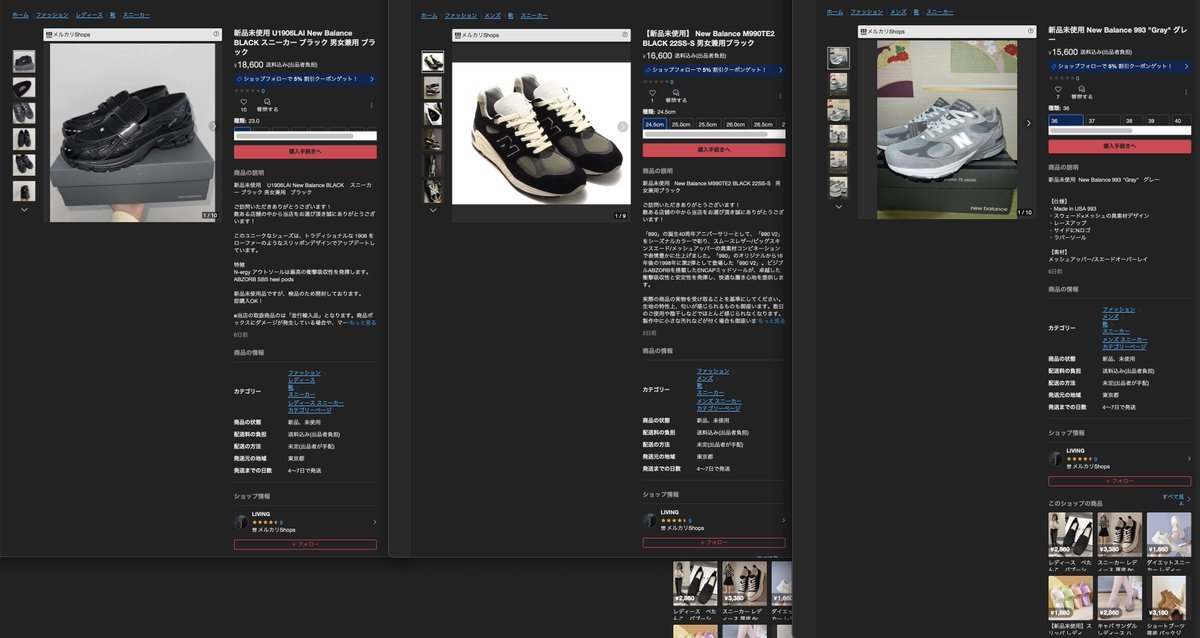Open the three-dot menu on the U1906LAI page
This screenshot has width=1200, height=638.
point(372,104)
